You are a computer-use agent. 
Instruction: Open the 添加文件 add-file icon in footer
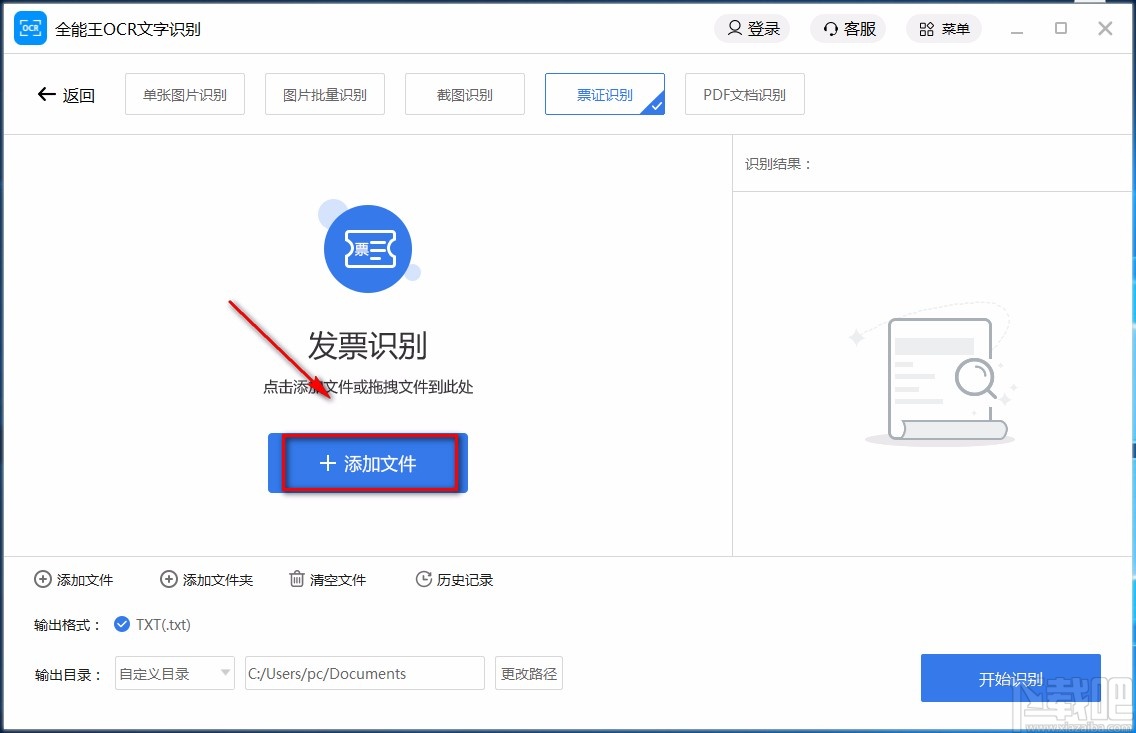(43, 579)
